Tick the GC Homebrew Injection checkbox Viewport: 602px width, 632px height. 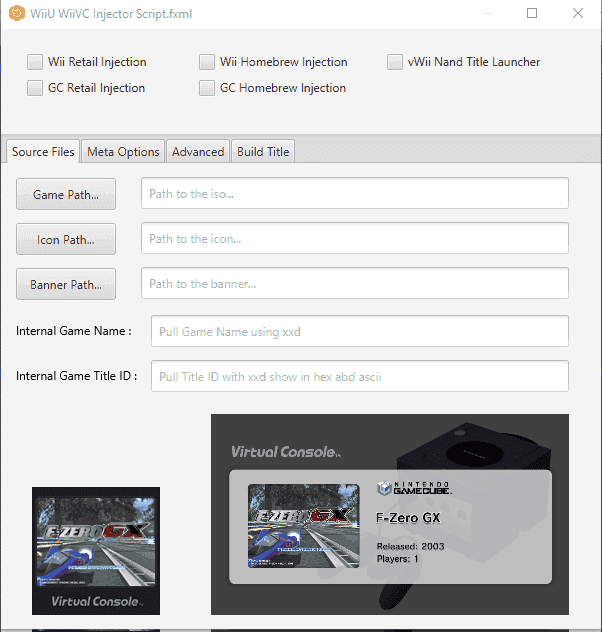(207, 88)
